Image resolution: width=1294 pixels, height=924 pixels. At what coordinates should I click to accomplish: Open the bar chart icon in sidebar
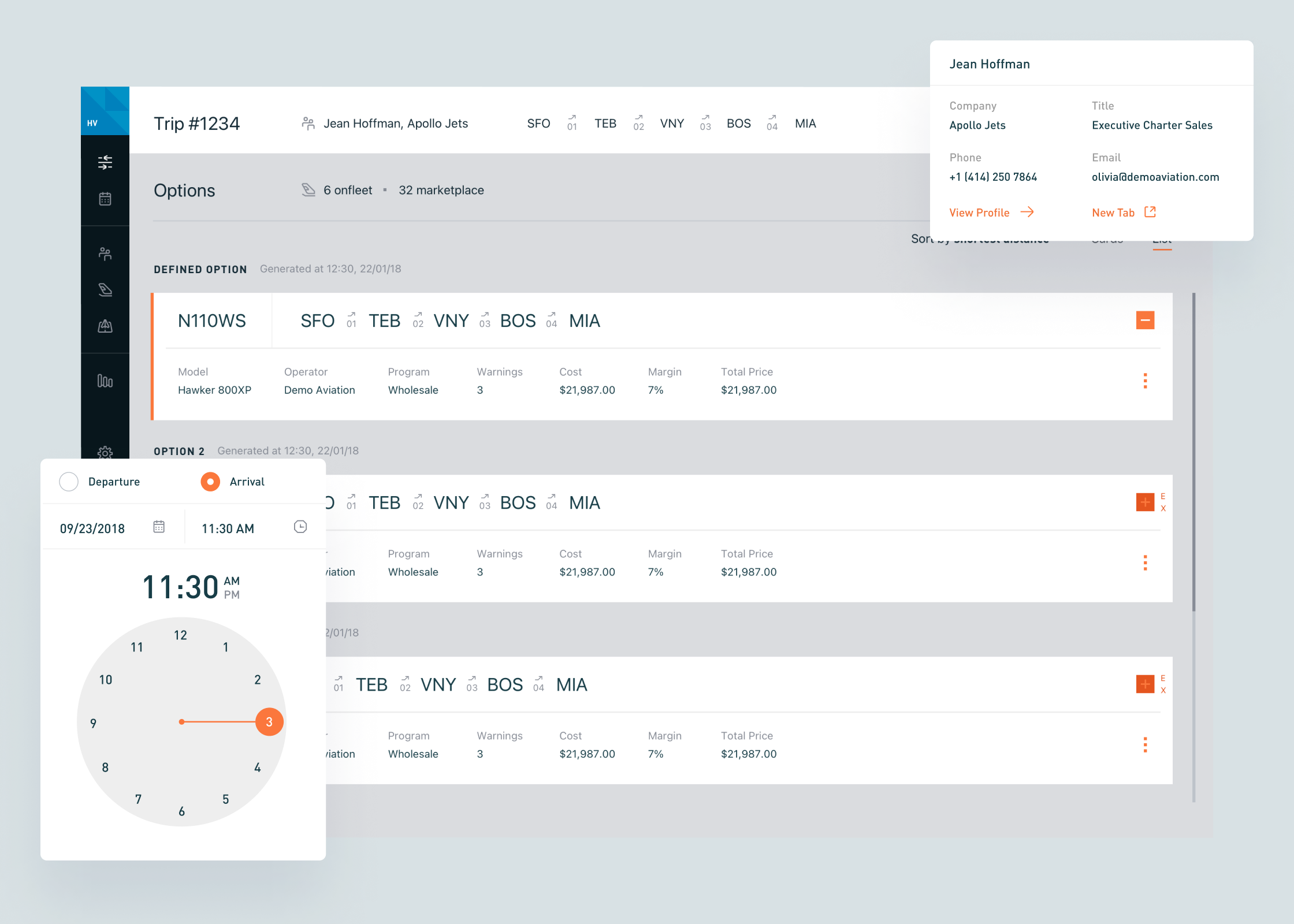tap(105, 381)
